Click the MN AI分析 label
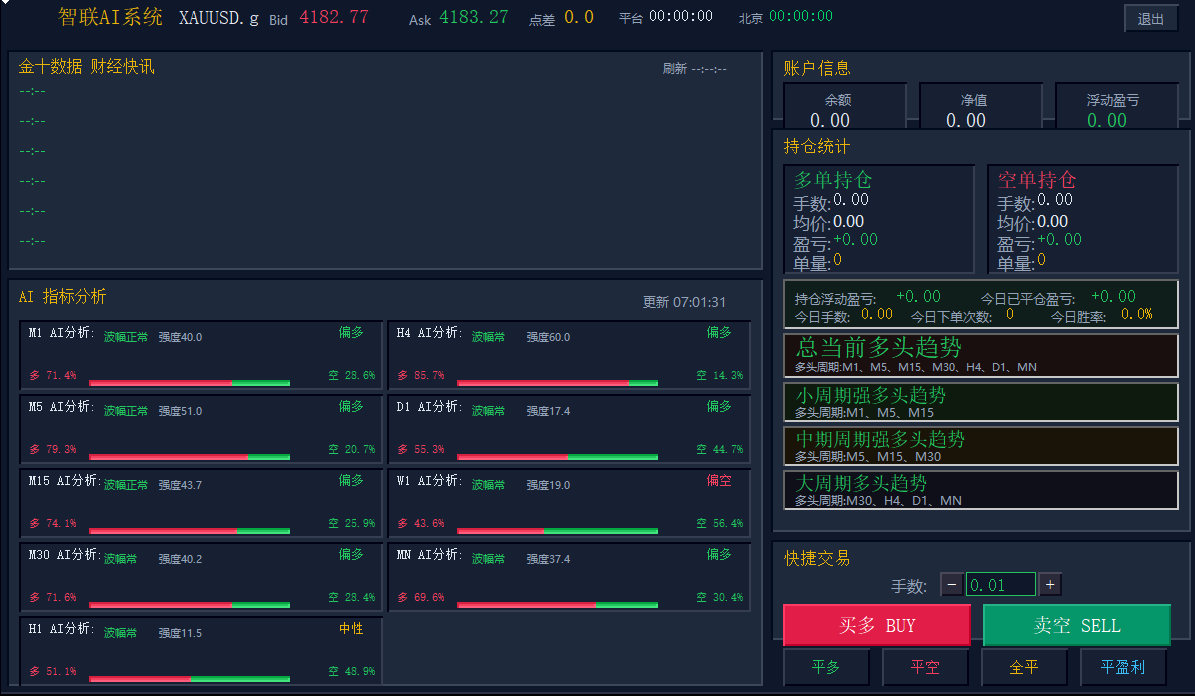Viewport: 1195px width, 696px height. 430,555
